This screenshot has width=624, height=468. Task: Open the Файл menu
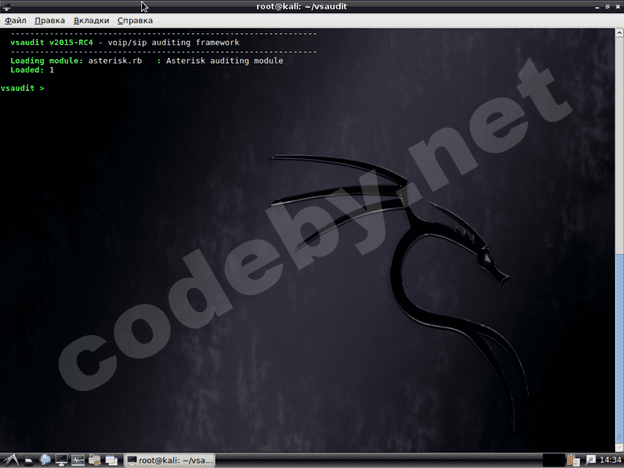click(x=16, y=21)
